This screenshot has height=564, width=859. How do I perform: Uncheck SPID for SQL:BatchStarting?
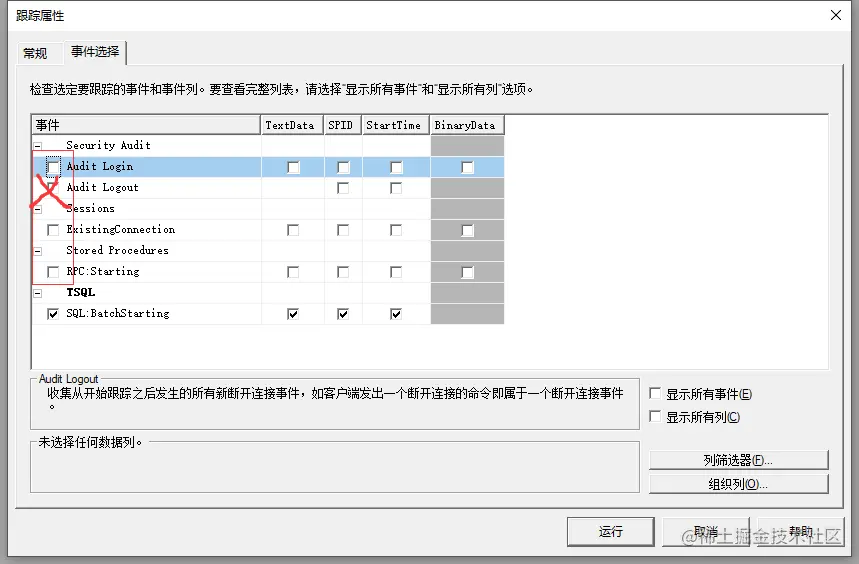tap(343, 314)
